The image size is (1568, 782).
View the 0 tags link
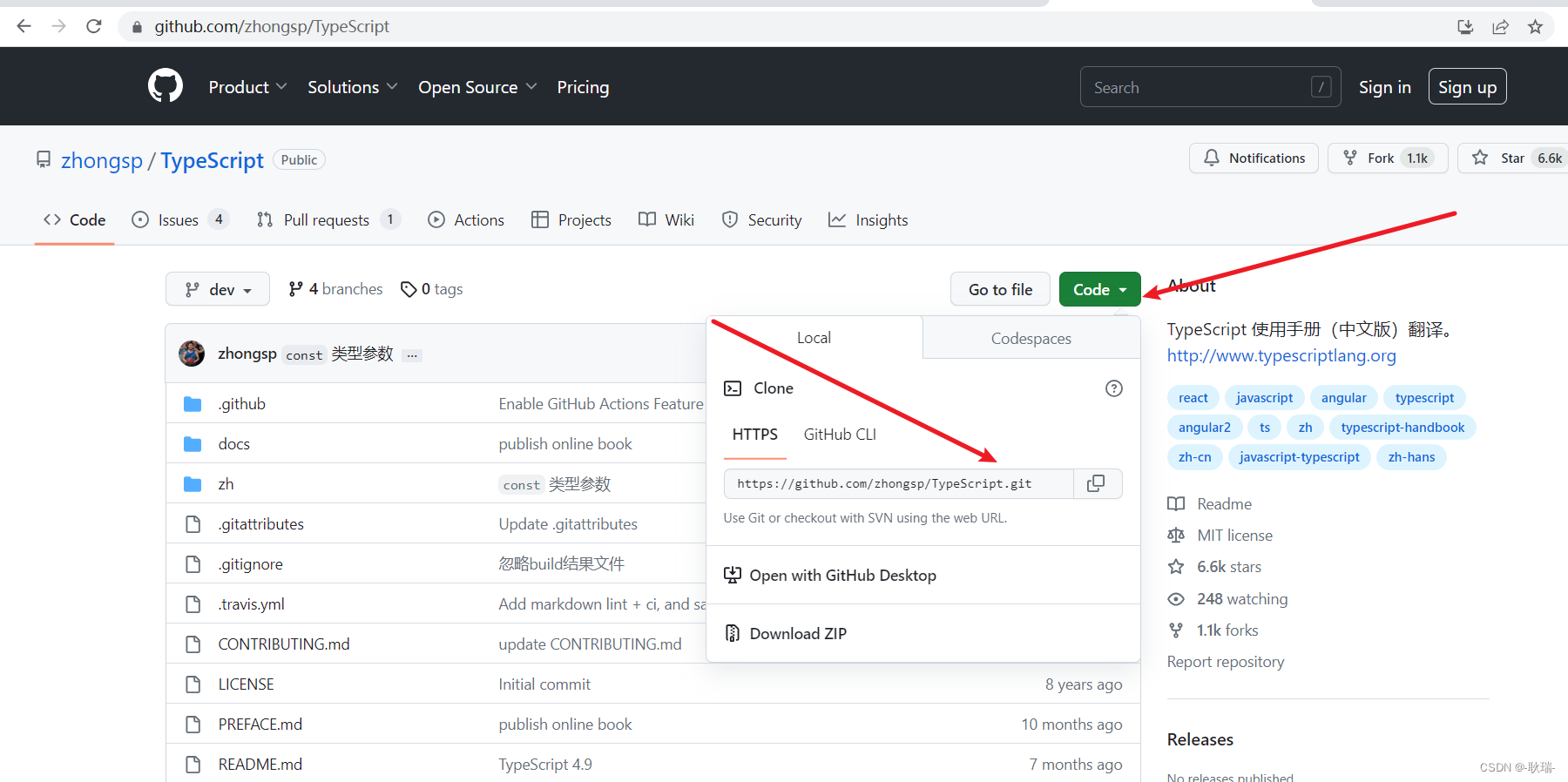click(431, 289)
